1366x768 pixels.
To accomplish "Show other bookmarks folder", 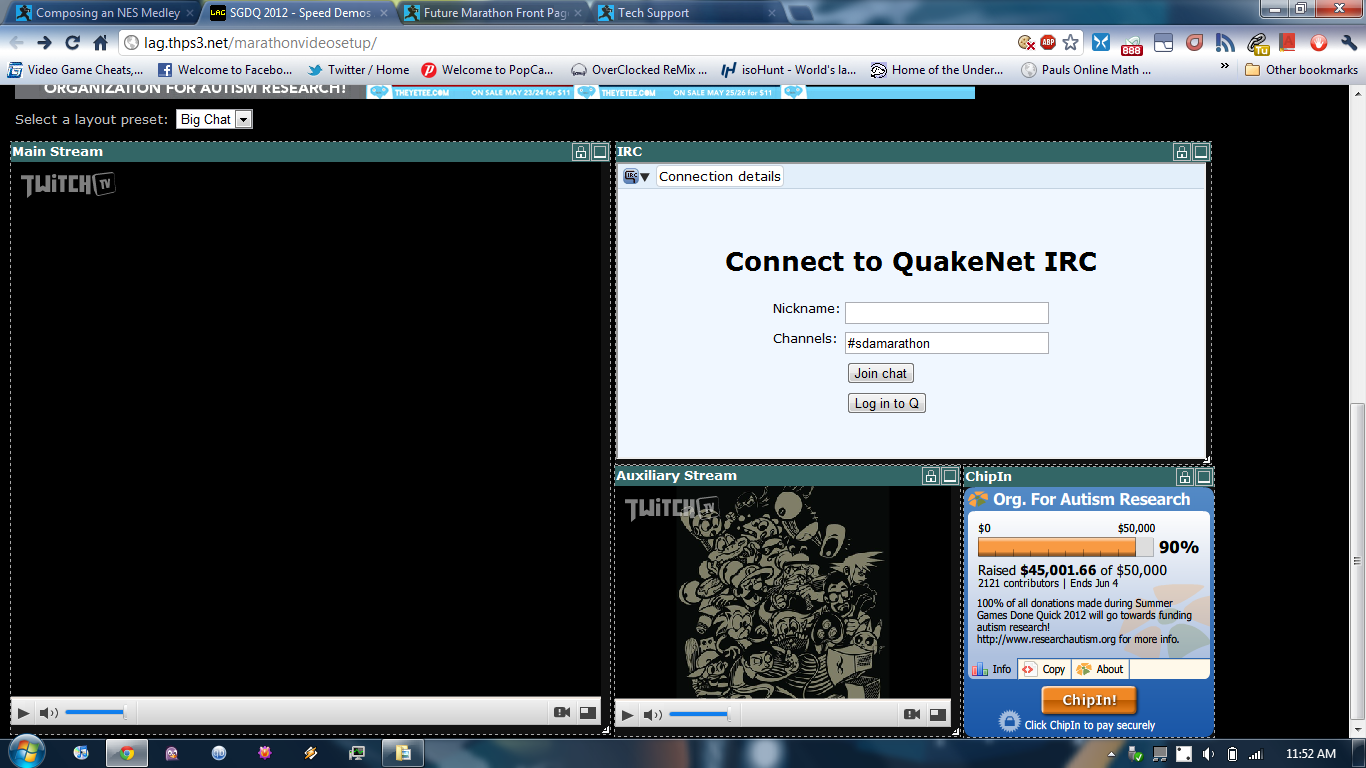I will pyautogui.click(x=1300, y=70).
